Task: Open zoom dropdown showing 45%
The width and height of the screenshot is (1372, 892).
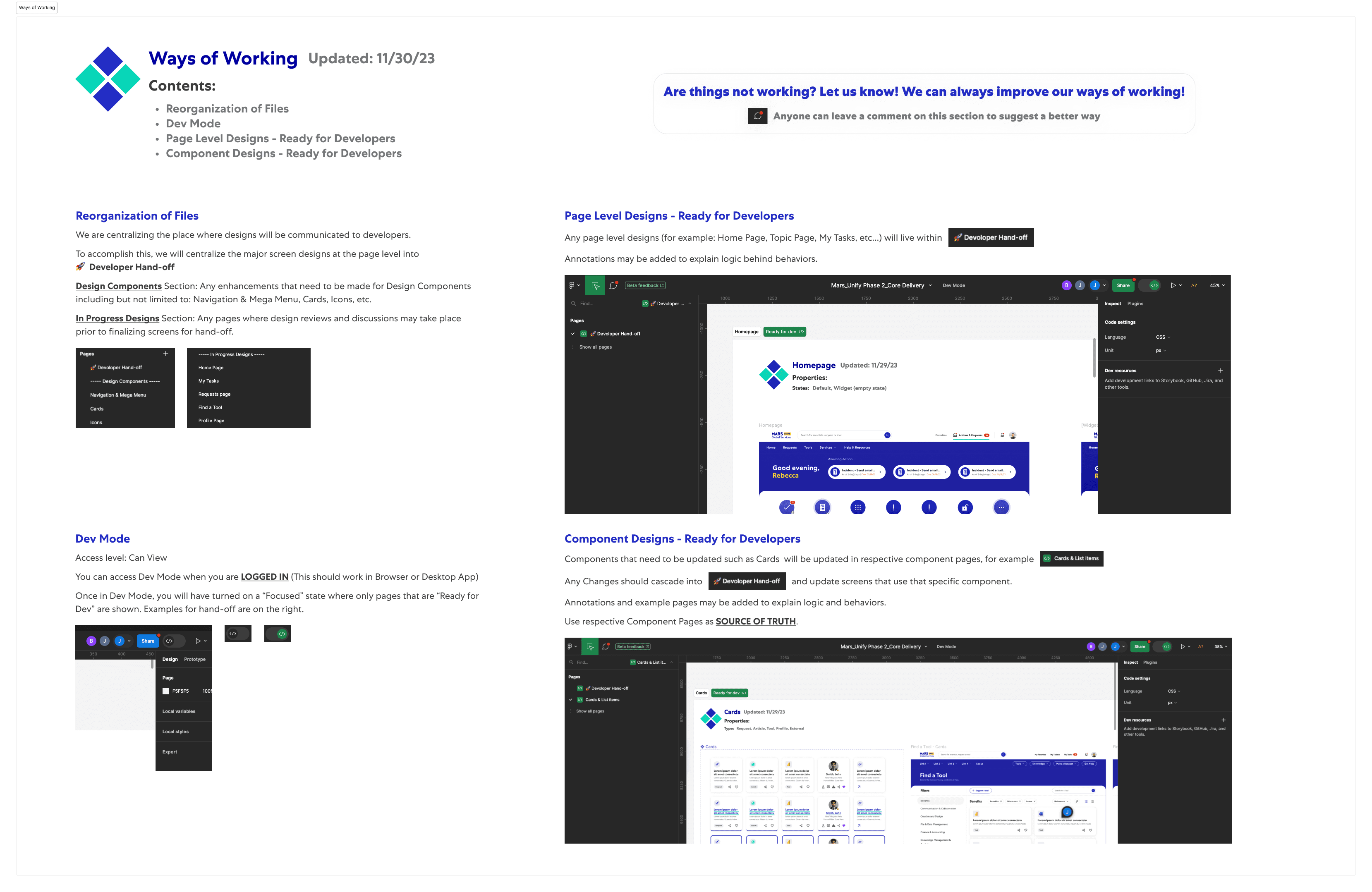Action: [1217, 285]
